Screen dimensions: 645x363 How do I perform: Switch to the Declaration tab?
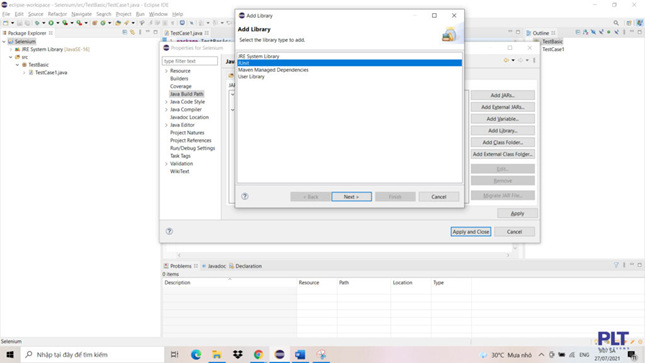(245, 266)
